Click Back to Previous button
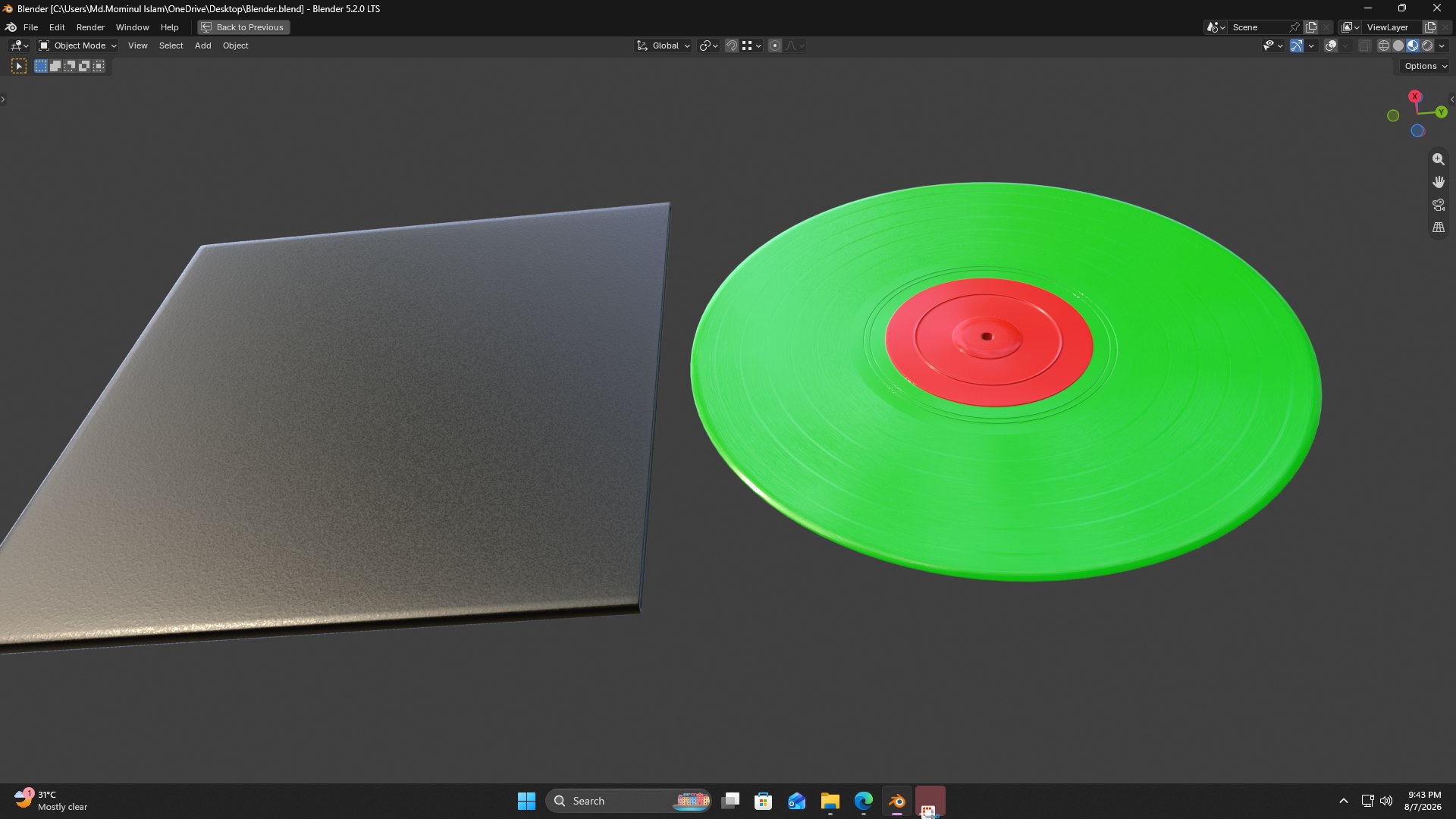 pos(243,27)
